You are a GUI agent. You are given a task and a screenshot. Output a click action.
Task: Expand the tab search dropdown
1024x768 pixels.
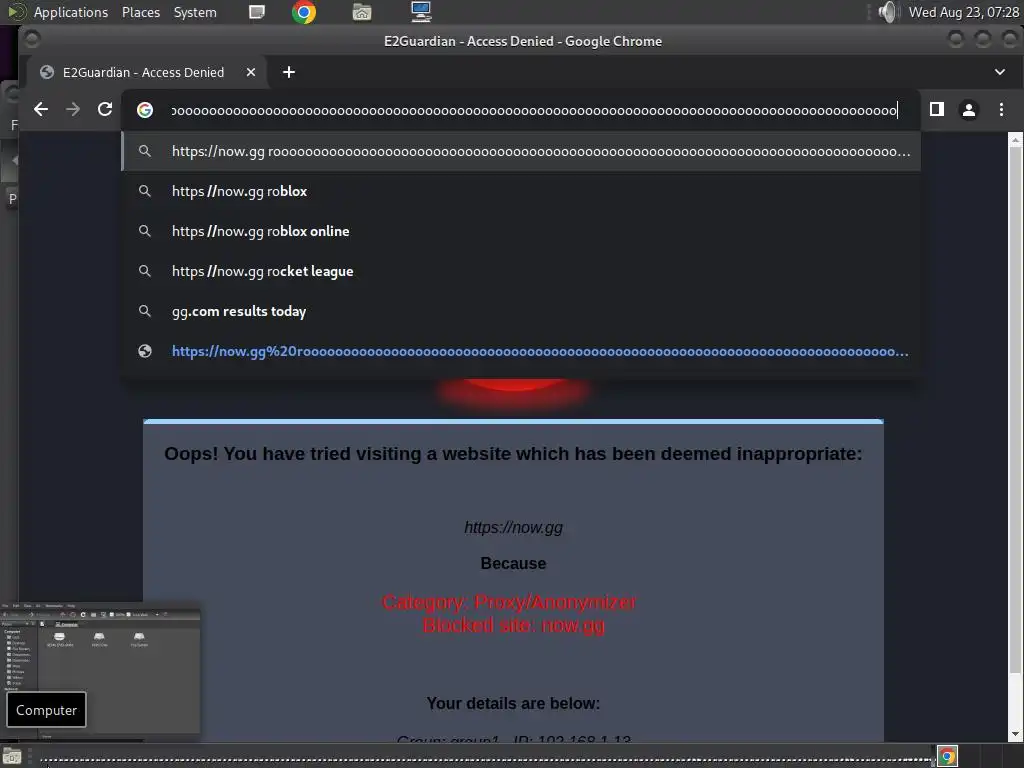click(999, 72)
